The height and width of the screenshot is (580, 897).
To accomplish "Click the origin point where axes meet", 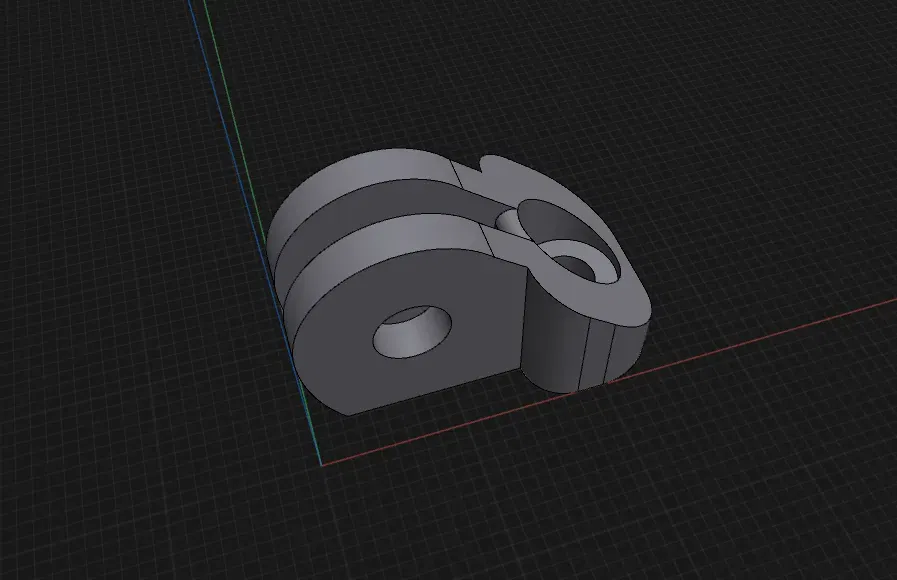I will click(x=322, y=465).
